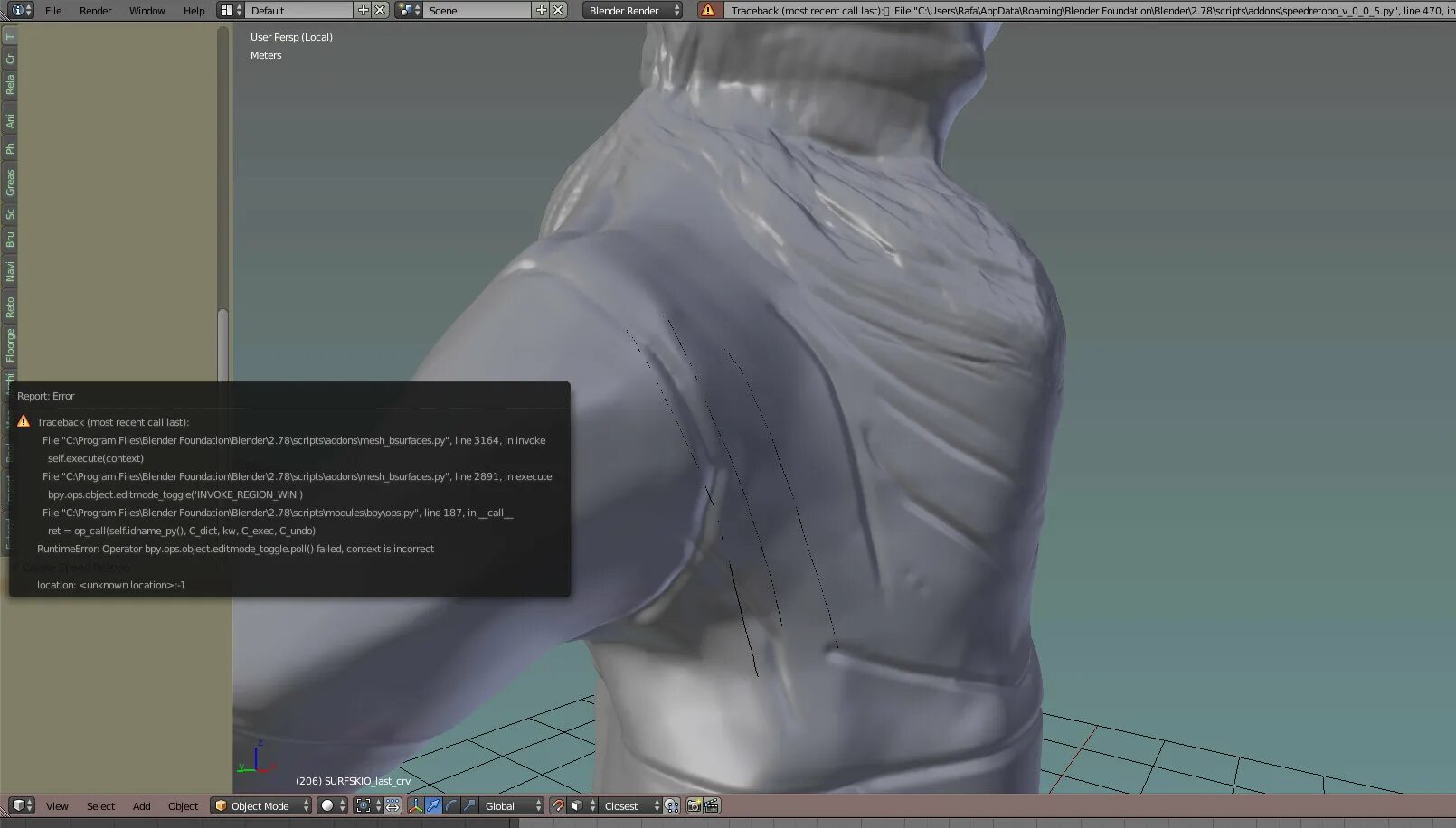Toggle the 3D manipulator axes icon
The width and height of the screenshot is (1456, 828).
point(416,805)
